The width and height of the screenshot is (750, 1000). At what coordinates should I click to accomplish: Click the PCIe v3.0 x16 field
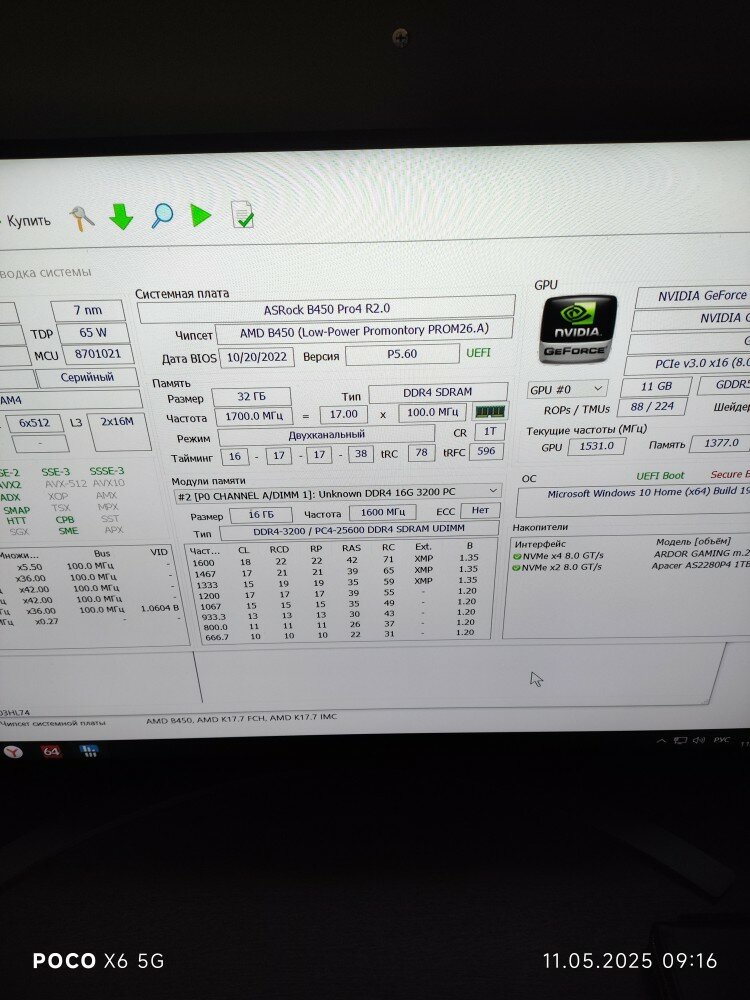click(688, 364)
